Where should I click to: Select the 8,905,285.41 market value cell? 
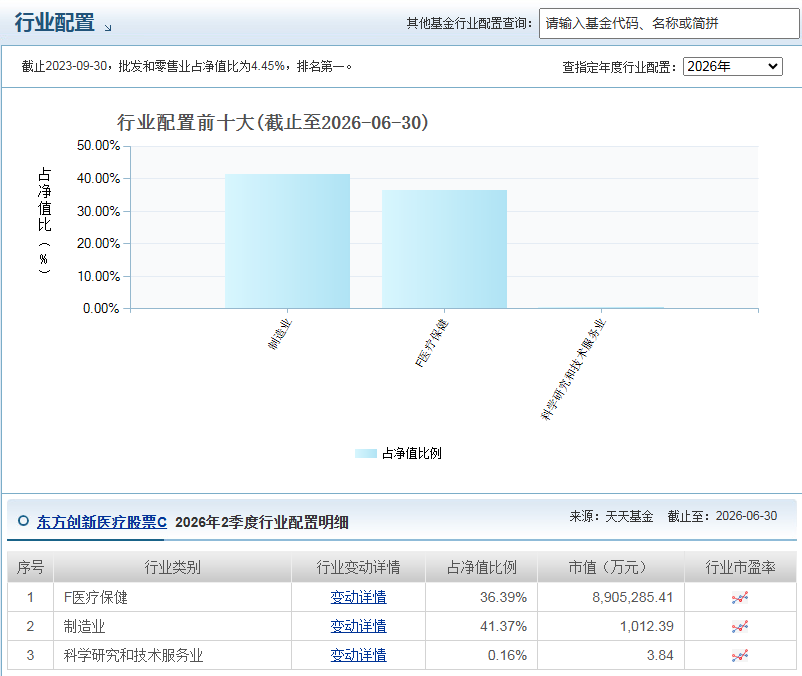633,597
